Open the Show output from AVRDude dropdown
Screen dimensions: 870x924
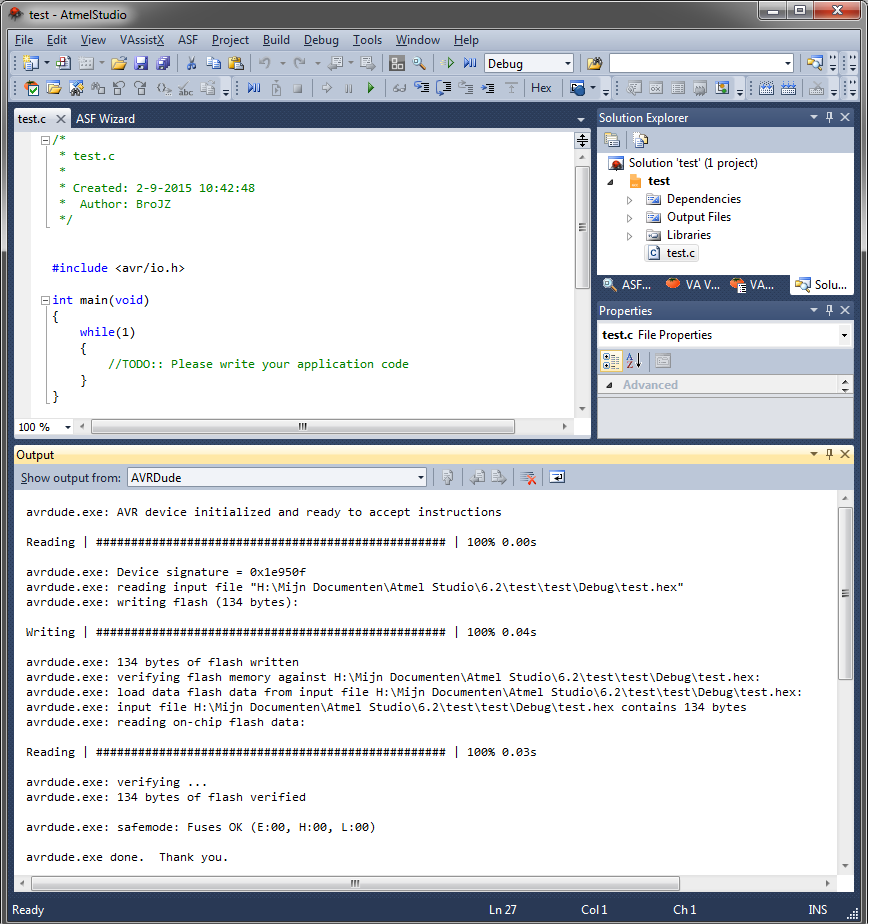(x=420, y=478)
